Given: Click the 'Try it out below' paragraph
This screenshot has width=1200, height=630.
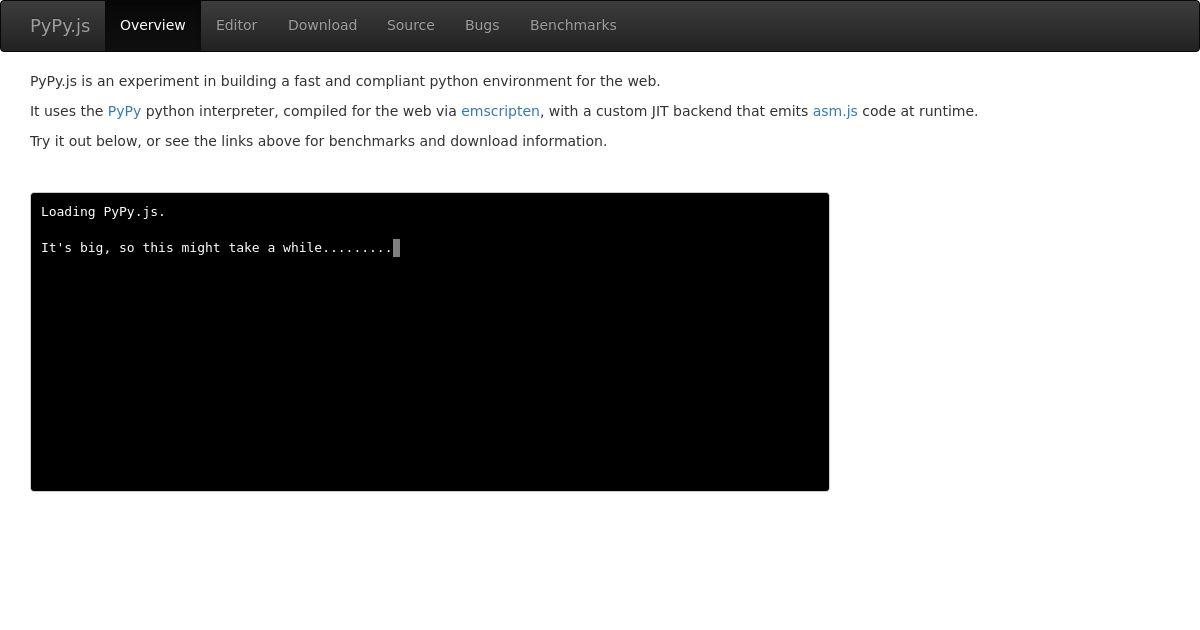Looking at the screenshot, I should pos(318,141).
